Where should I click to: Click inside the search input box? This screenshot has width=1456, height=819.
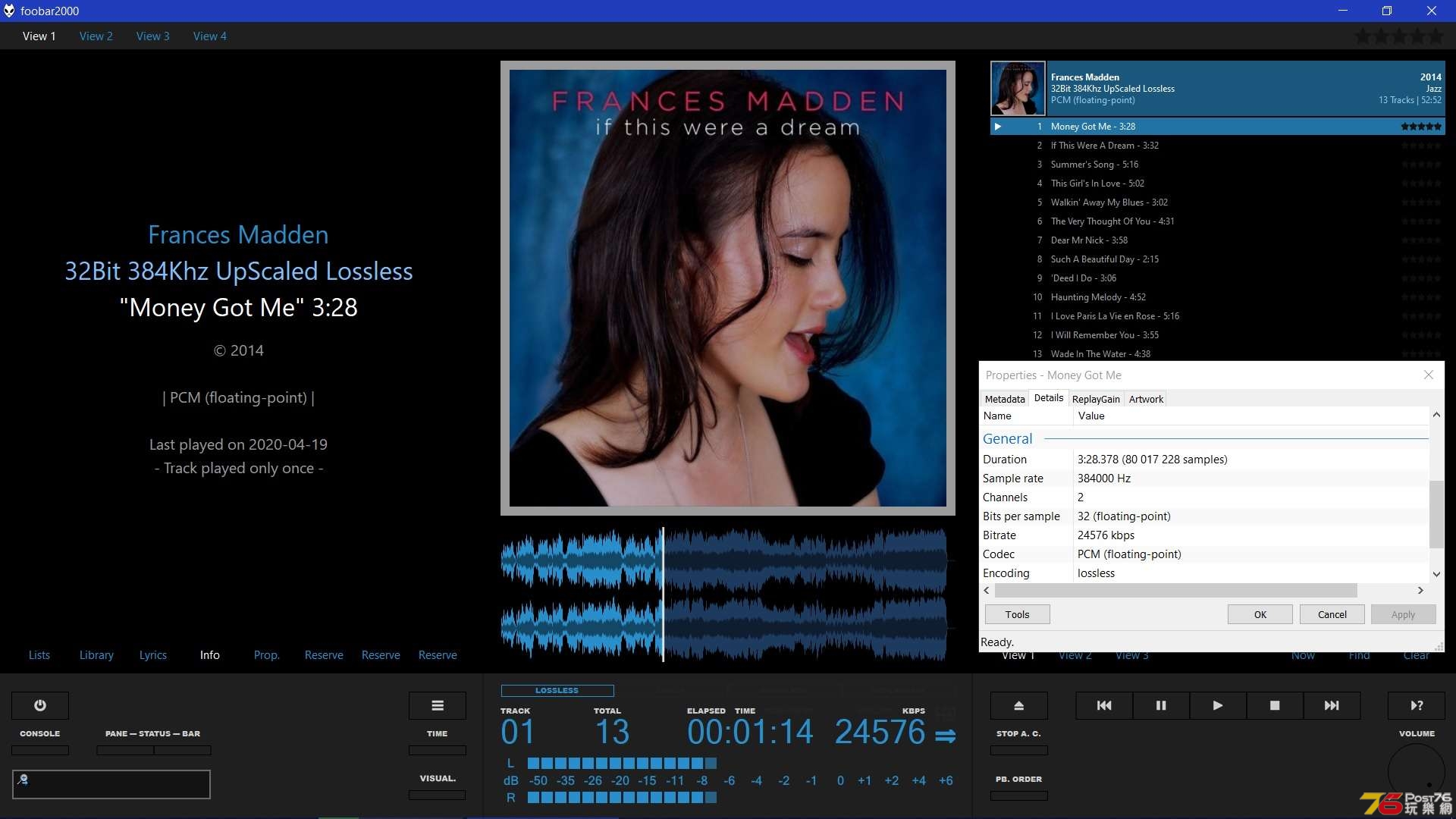coord(111,784)
